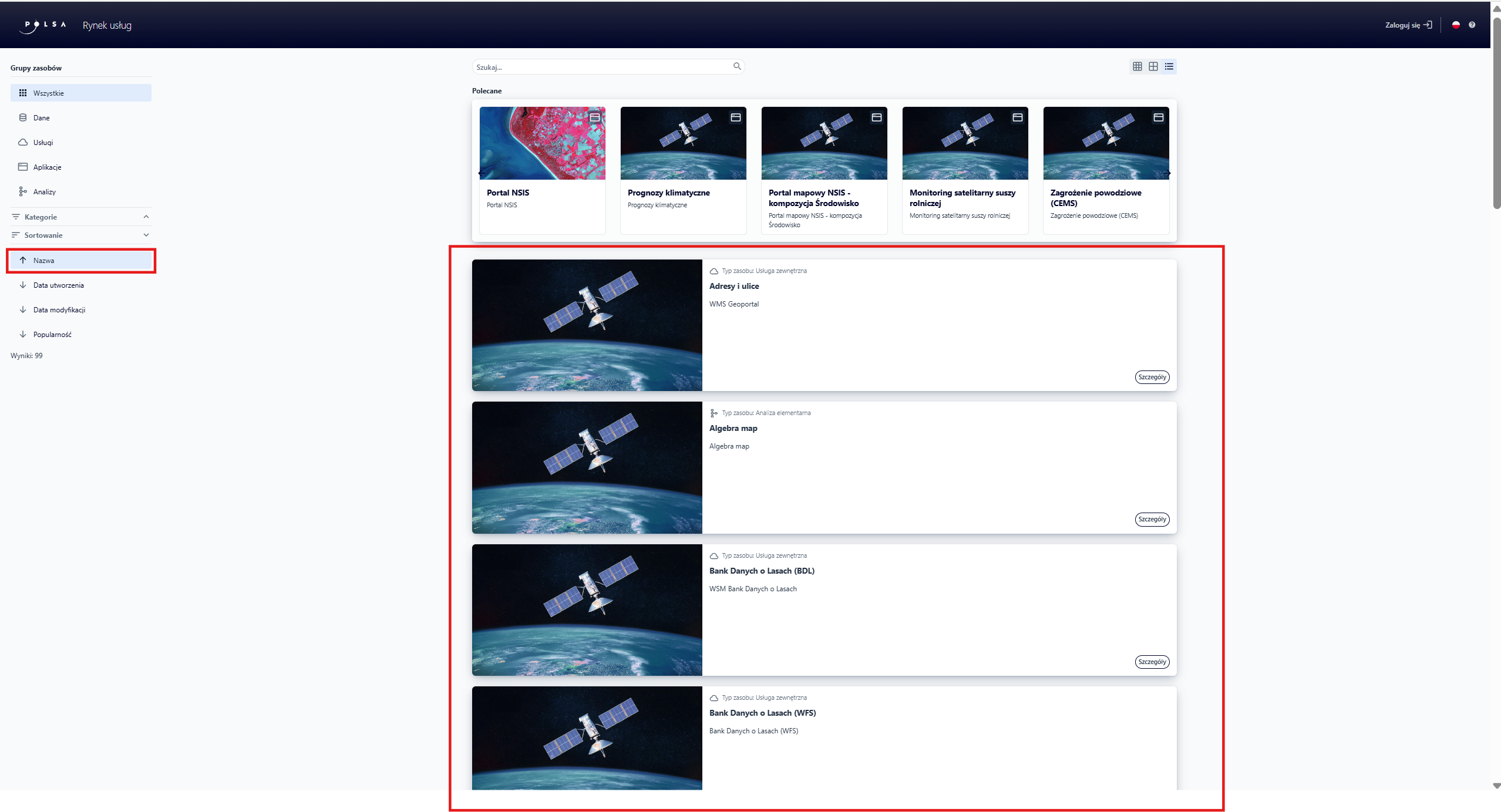Viewport: 1501px width, 812px height.
Task: Click the Dane database icon
Action: click(x=23, y=117)
